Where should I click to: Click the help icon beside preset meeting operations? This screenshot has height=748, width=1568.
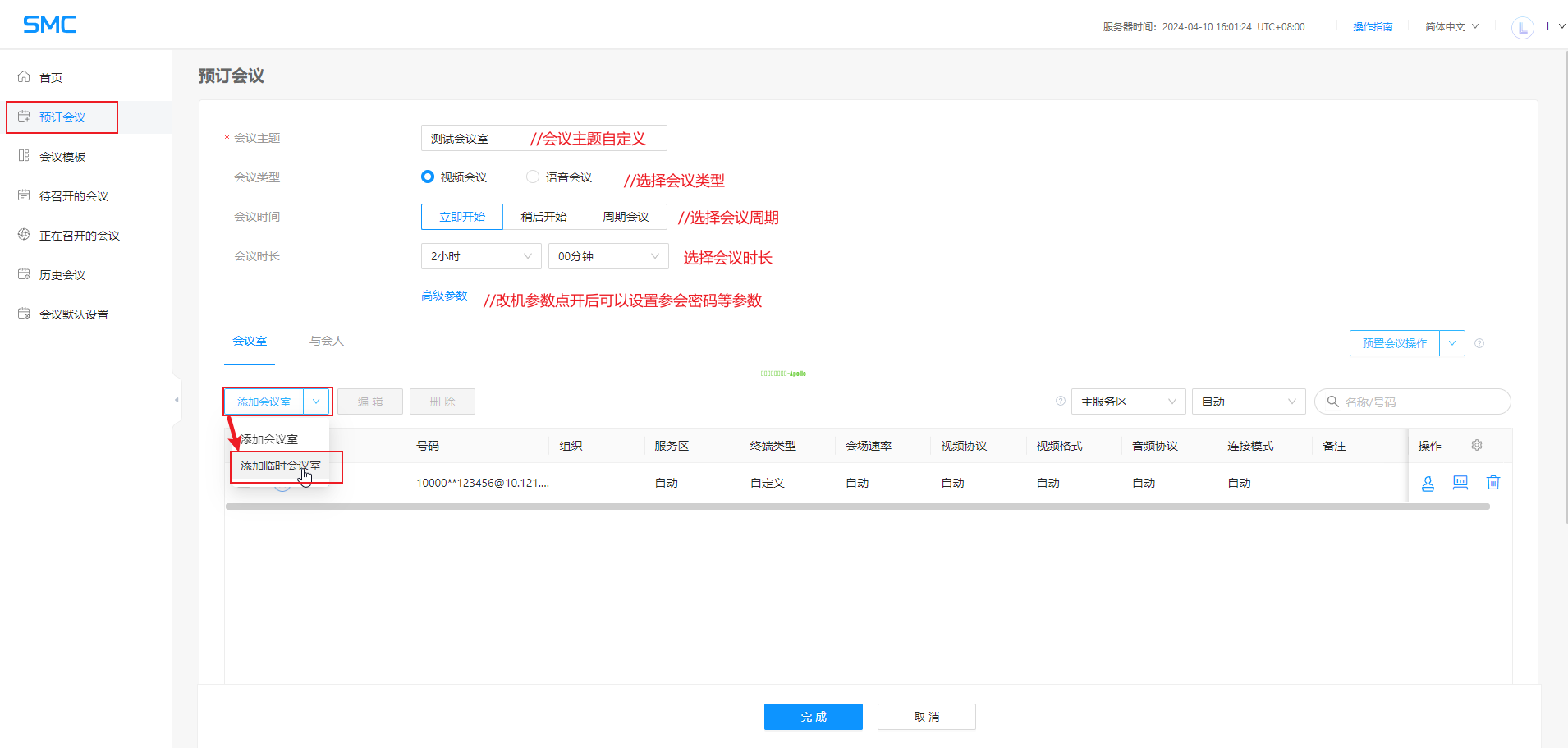pos(1479,343)
